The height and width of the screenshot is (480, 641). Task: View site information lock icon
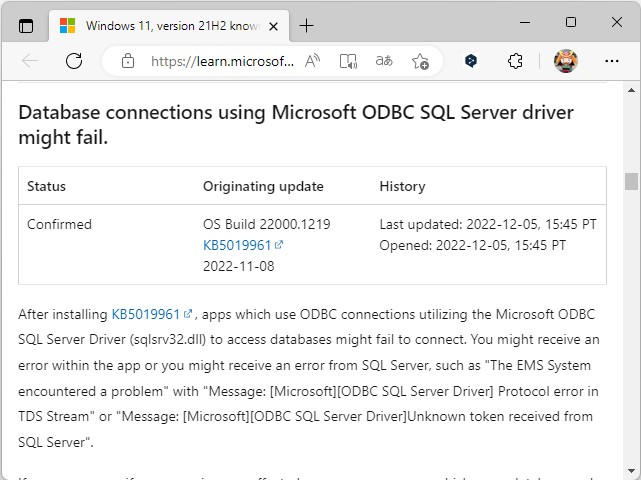pyautogui.click(x=127, y=61)
